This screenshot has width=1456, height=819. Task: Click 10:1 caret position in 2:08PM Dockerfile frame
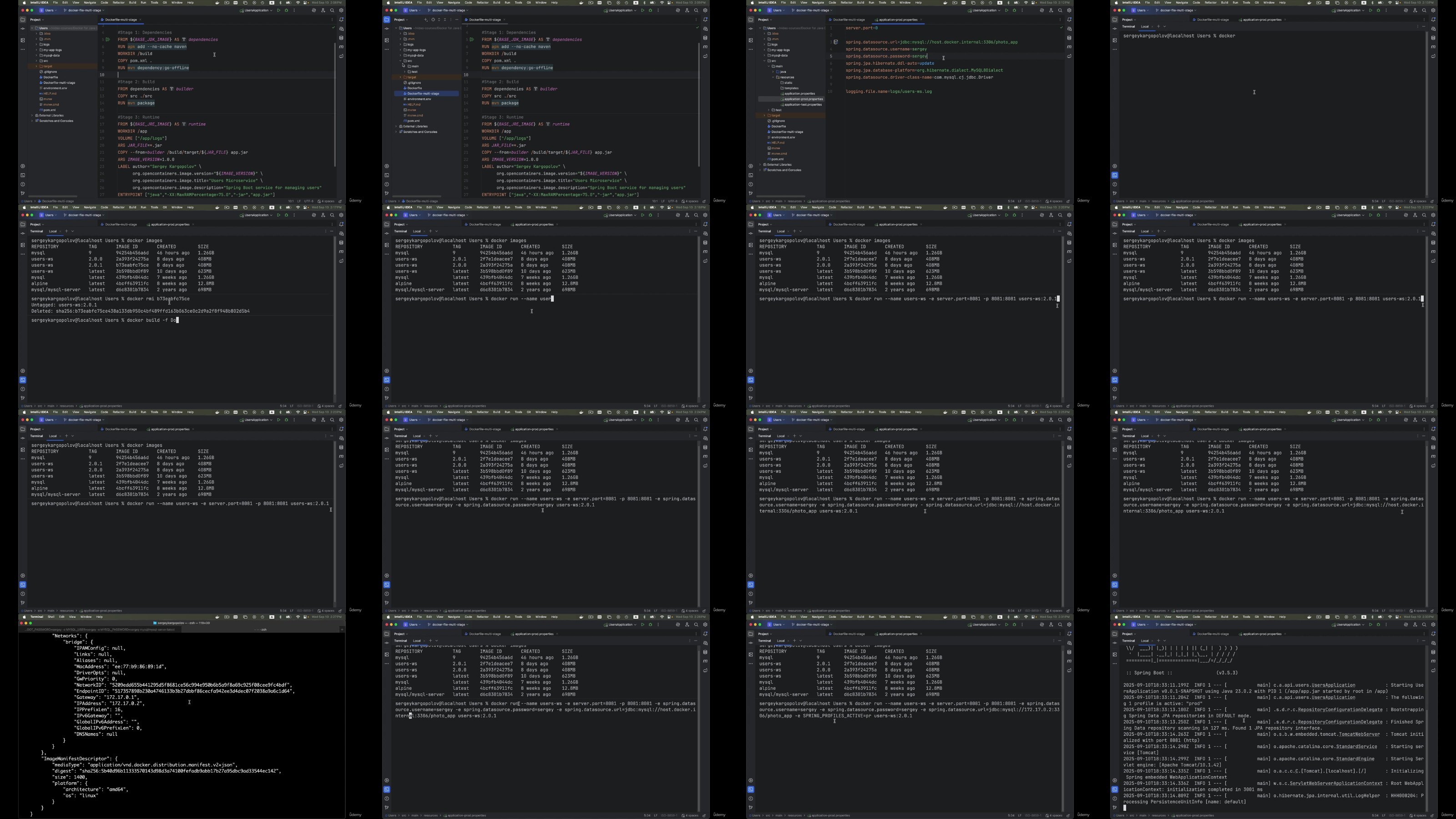pos(291,201)
